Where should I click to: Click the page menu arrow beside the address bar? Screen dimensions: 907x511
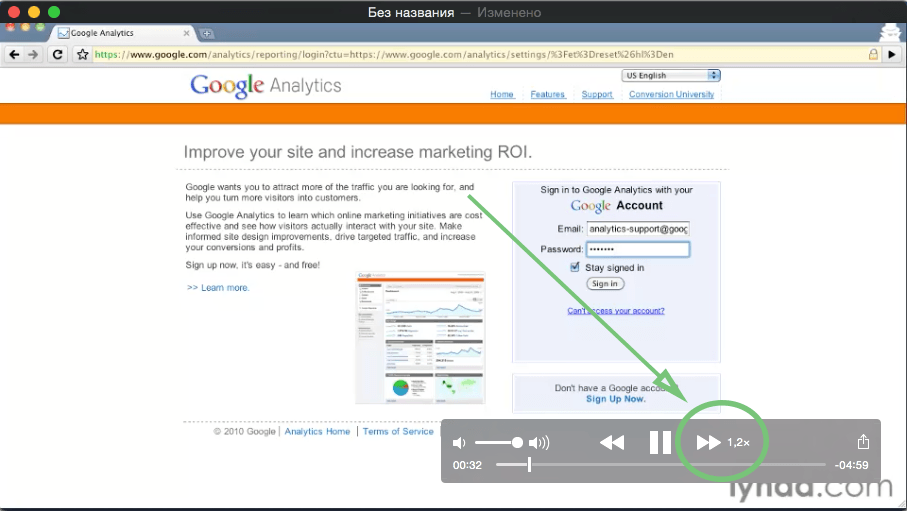892,54
